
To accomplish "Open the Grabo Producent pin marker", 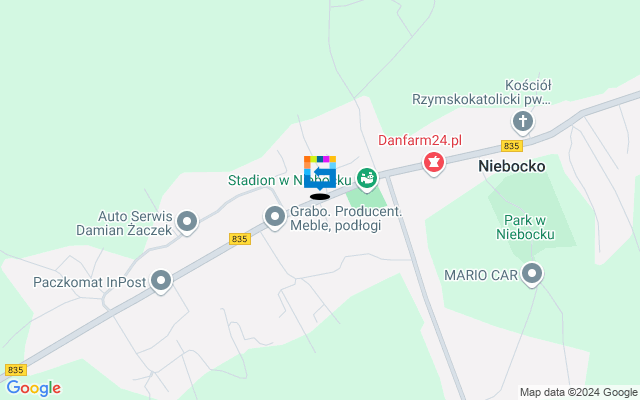I will tap(275, 218).
